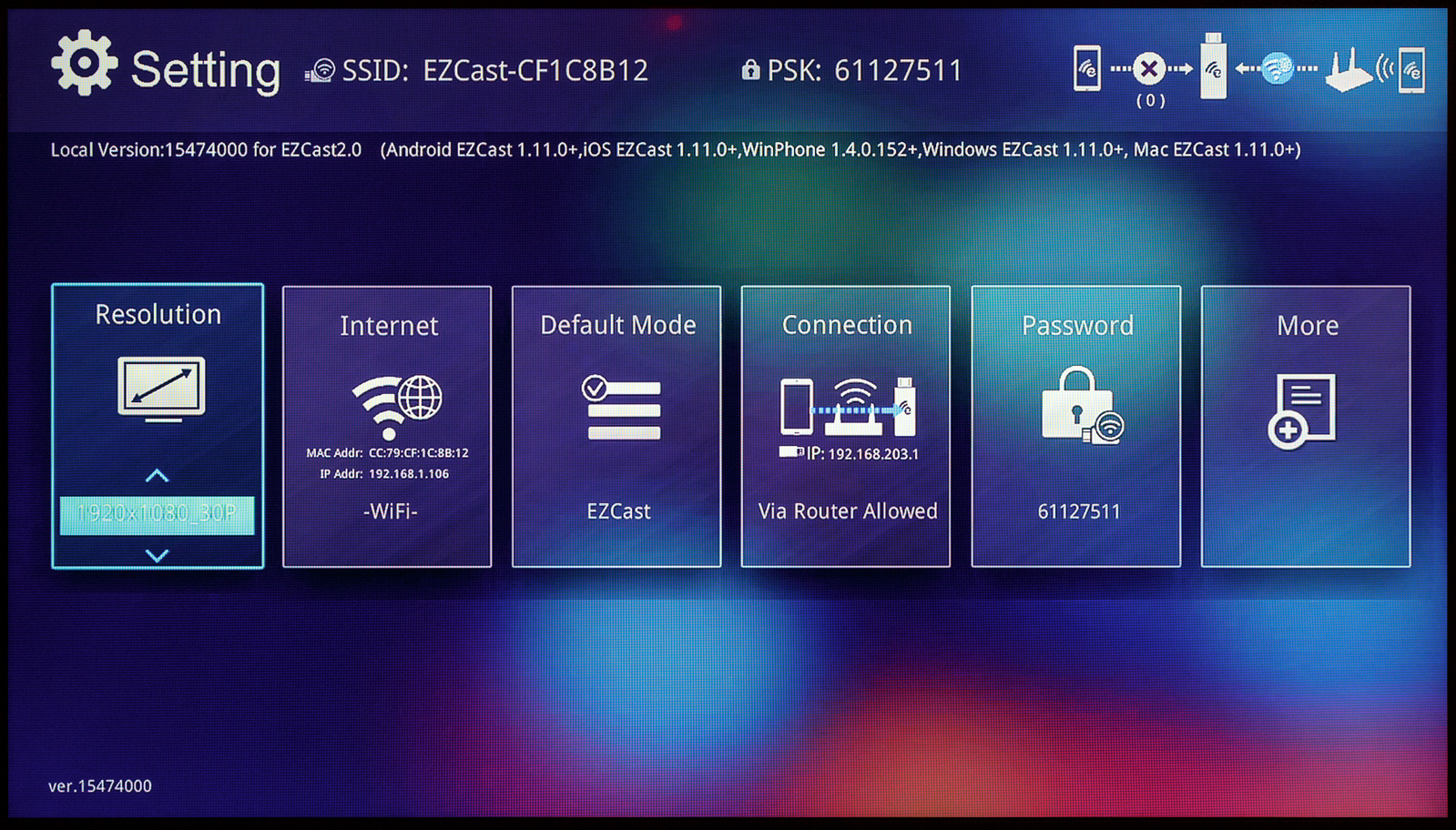Viewport: 1456px width, 830px height.
Task: Open the Internet settings tile
Action: tap(387, 427)
